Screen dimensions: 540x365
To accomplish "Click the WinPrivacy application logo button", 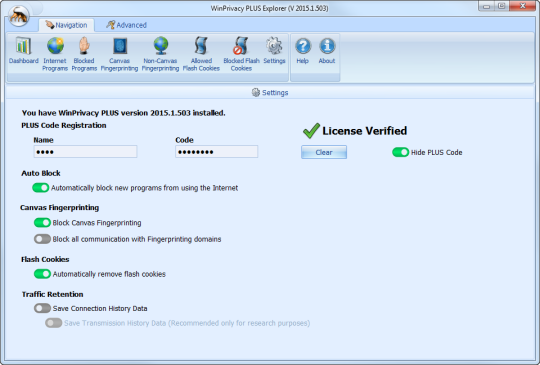I will tap(19, 15).
